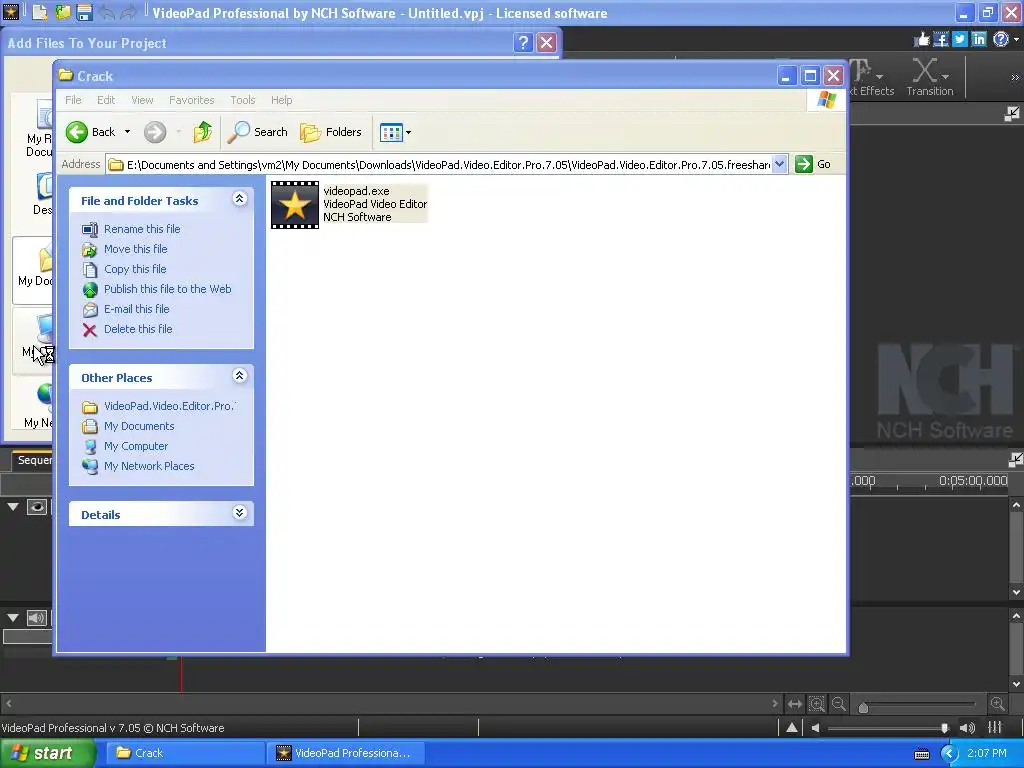Click the LinkedIn share icon
This screenshot has height=768, width=1024.
pyautogui.click(x=979, y=40)
